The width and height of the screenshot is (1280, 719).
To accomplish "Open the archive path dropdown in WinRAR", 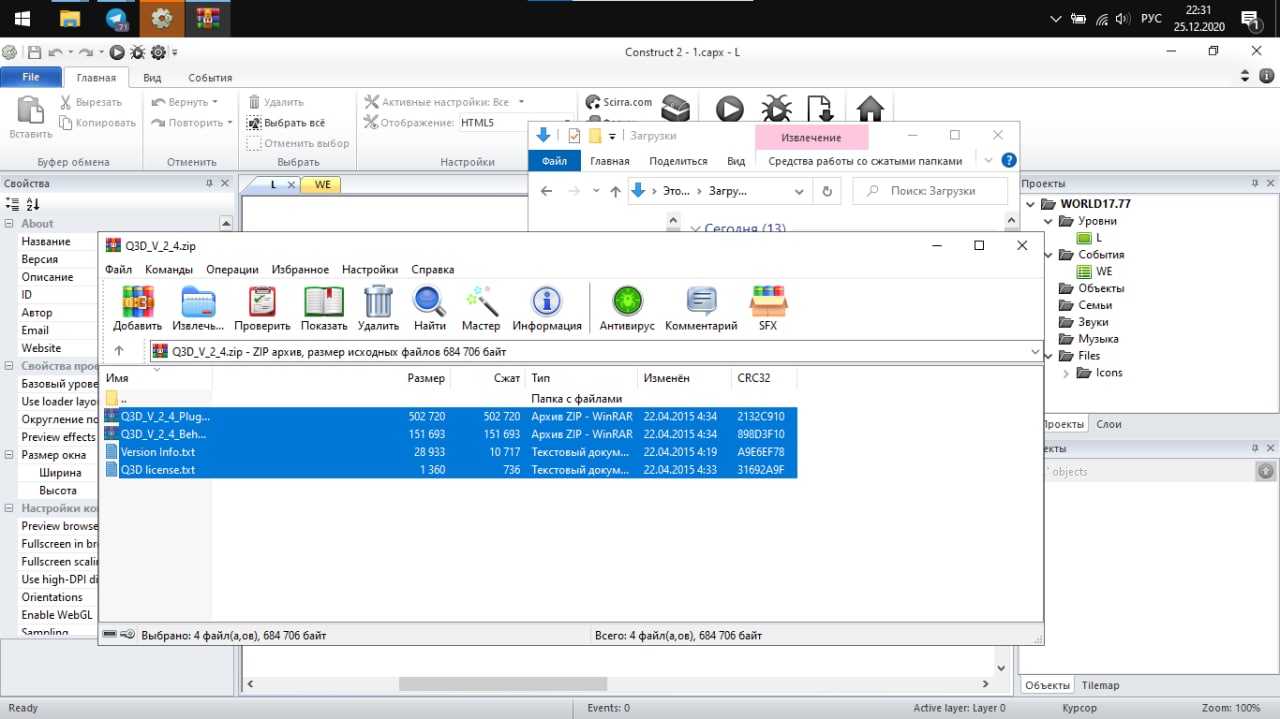I will (1034, 351).
